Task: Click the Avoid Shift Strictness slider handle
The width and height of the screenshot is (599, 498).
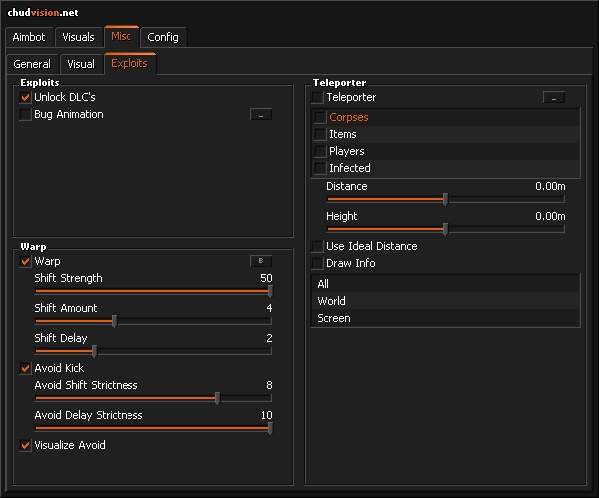Action: click(x=217, y=398)
